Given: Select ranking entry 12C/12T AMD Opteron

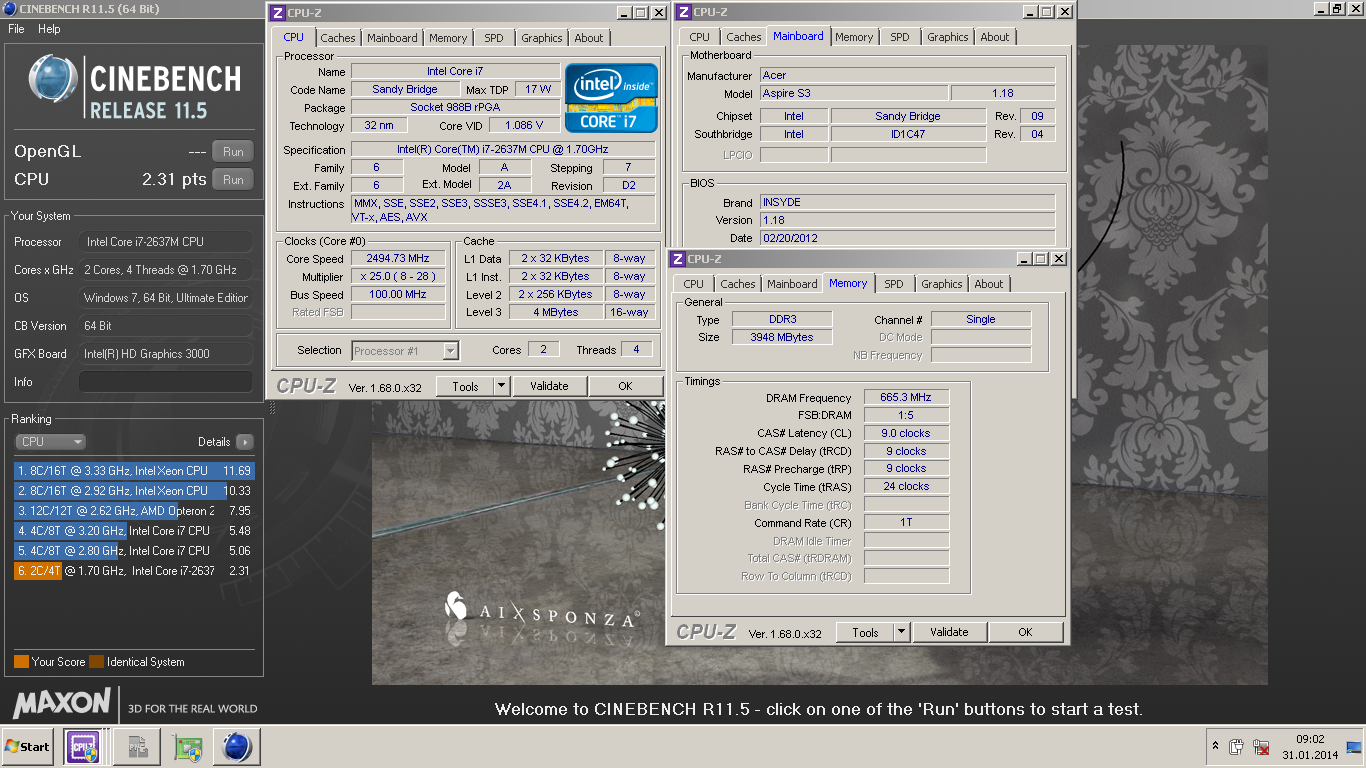Looking at the screenshot, I should [x=134, y=510].
